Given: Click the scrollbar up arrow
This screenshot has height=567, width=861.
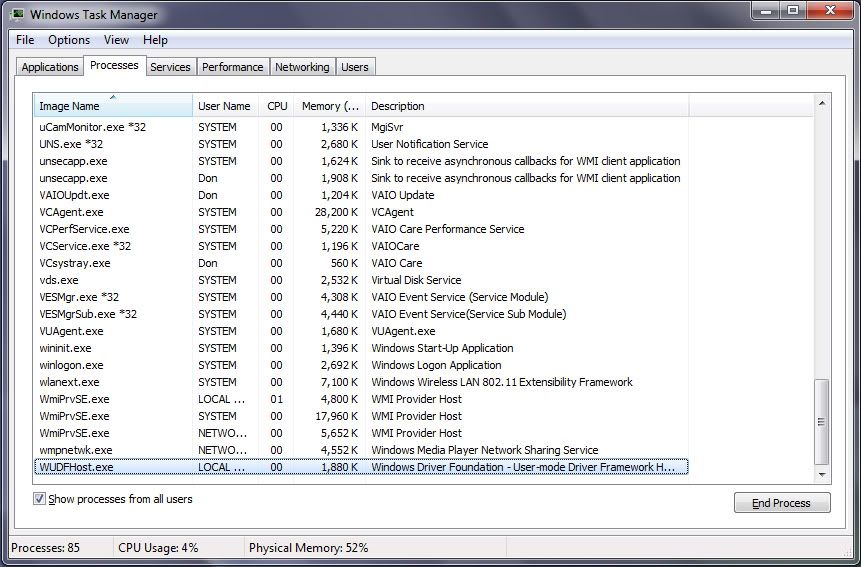Looking at the screenshot, I should pos(822,103).
